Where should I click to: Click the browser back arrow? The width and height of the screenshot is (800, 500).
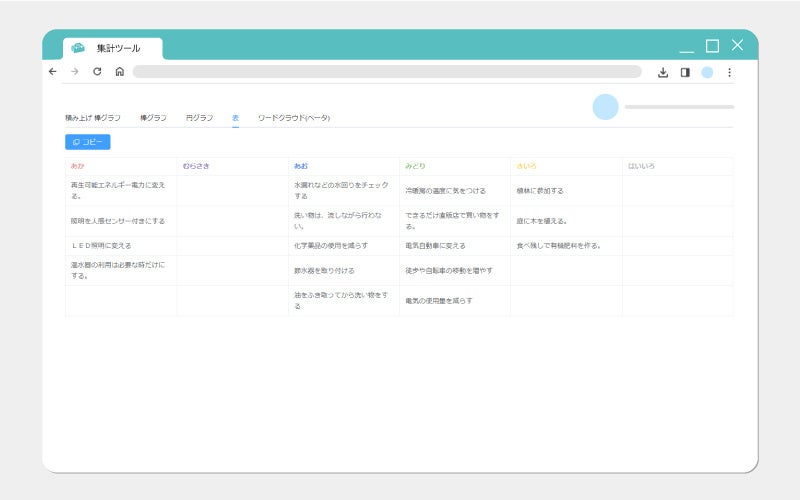[x=53, y=72]
